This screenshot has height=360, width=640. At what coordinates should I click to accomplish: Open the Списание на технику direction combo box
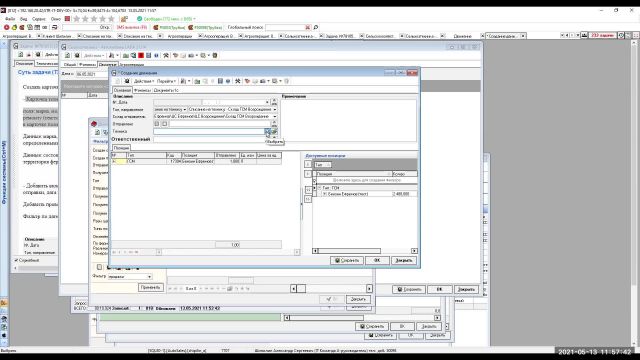(232, 109)
